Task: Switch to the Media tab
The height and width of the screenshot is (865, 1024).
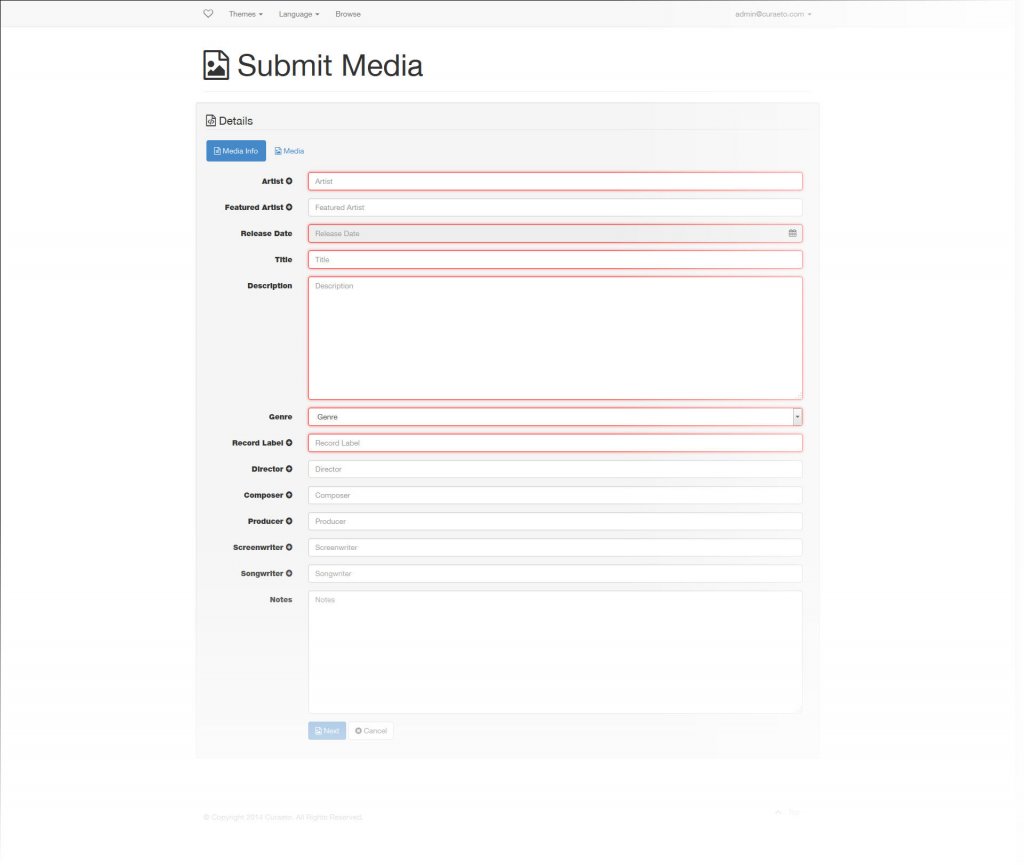Action: (x=289, y=151)
